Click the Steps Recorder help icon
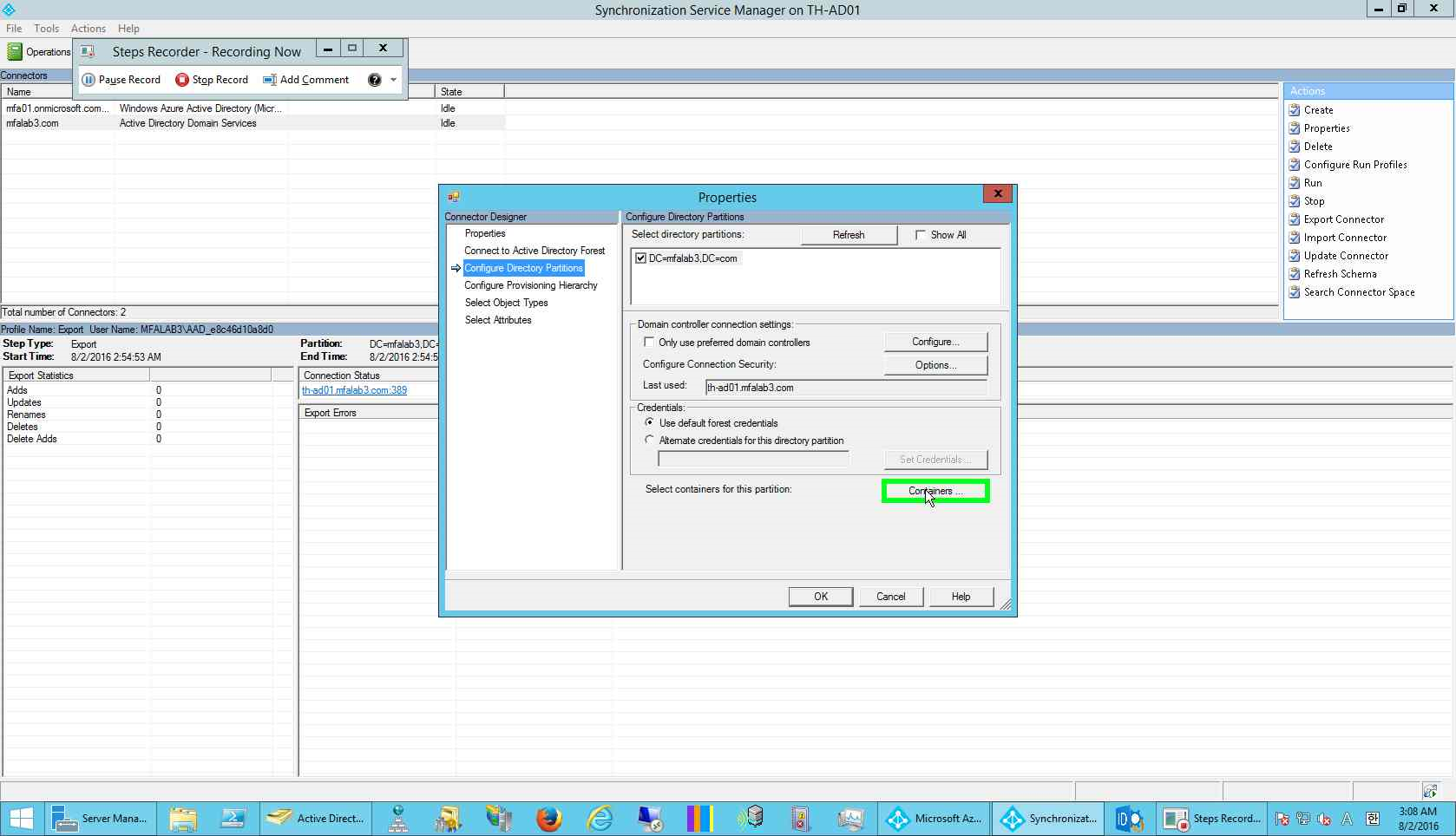Image resolution: width=1456 pixels, height=836 pixels. point(374,80)
